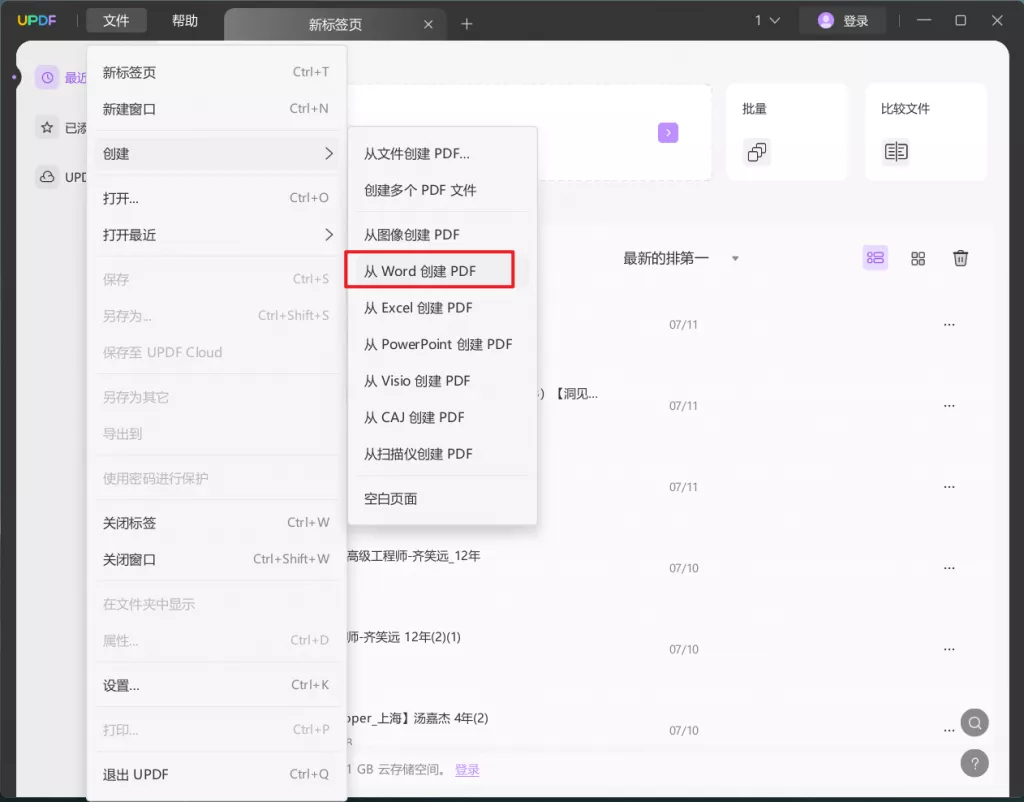Click the purple arrow expand button
Viewport: 1024px width, 802px height.
(668, 133)
